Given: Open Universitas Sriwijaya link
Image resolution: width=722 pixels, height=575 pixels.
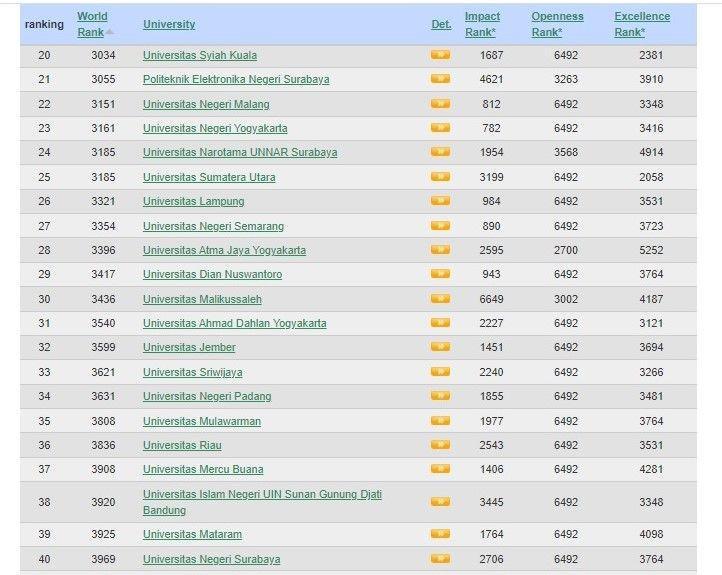Looking at the screenshot, I should [x=192, y=372].
